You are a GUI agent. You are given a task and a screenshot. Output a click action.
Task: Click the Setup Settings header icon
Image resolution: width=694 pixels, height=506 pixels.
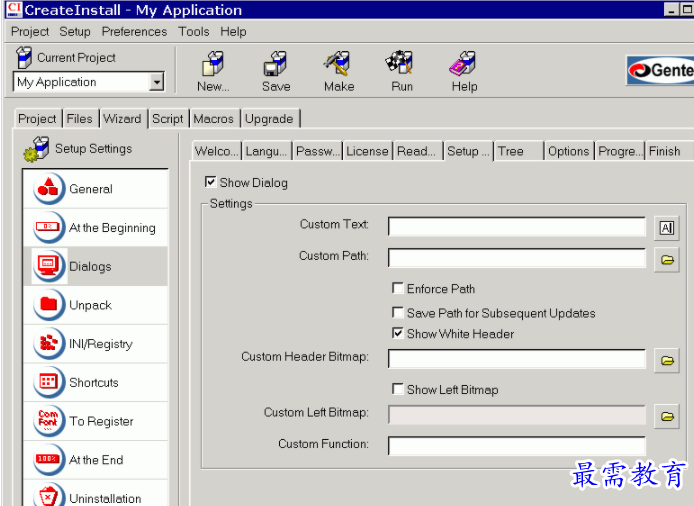point(36,149)
